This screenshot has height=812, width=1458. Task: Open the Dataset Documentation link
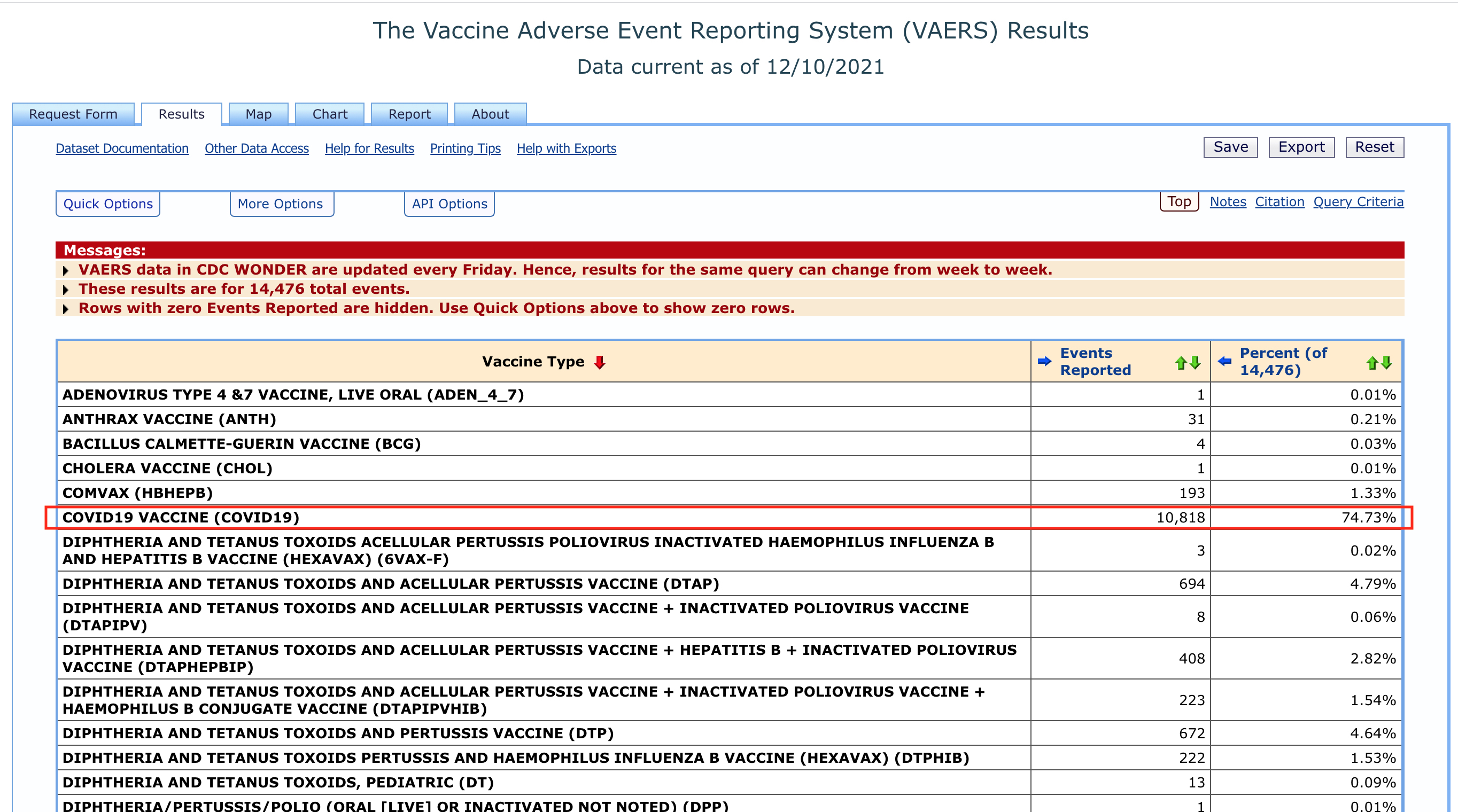tap(122, 149)
